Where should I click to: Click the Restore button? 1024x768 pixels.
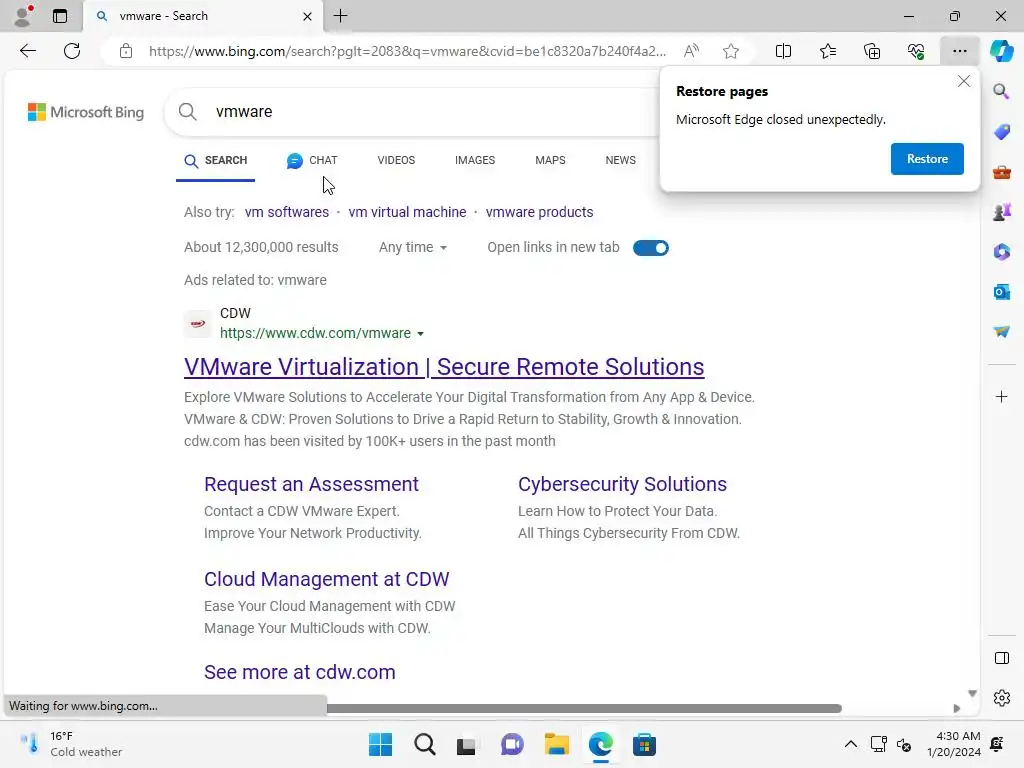927,159
